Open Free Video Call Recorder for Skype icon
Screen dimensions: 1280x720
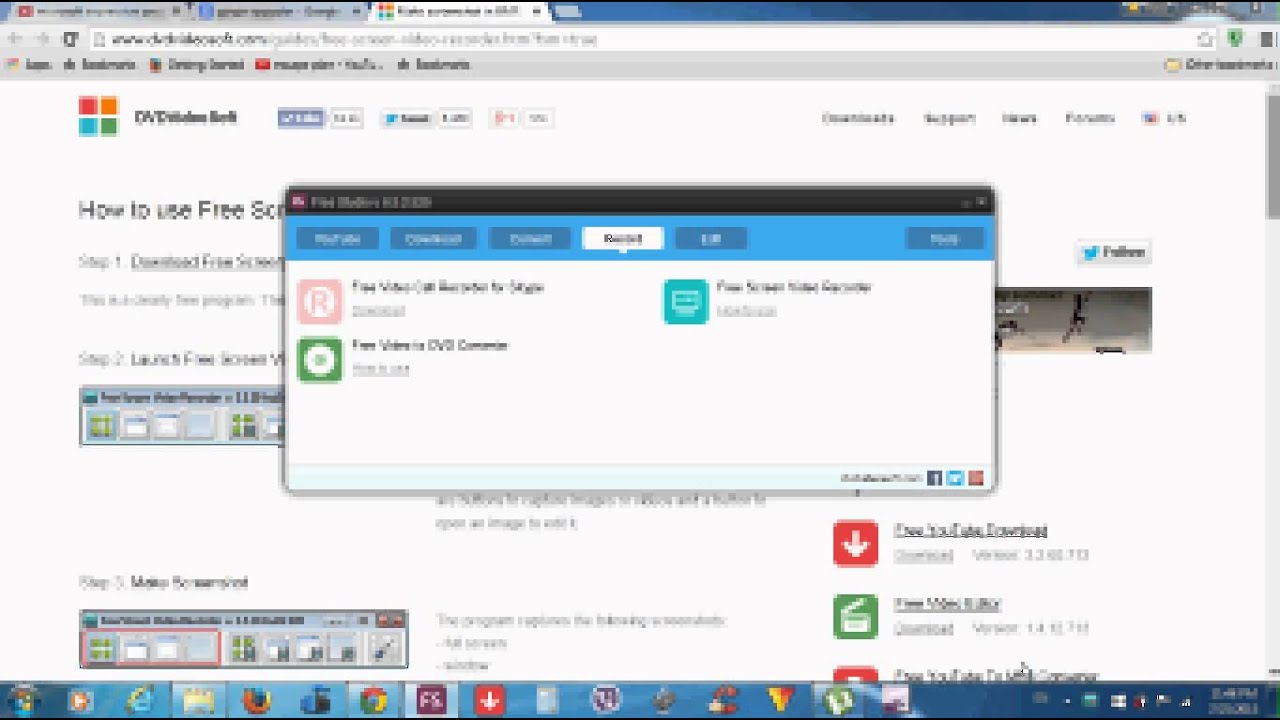[319, 302]
